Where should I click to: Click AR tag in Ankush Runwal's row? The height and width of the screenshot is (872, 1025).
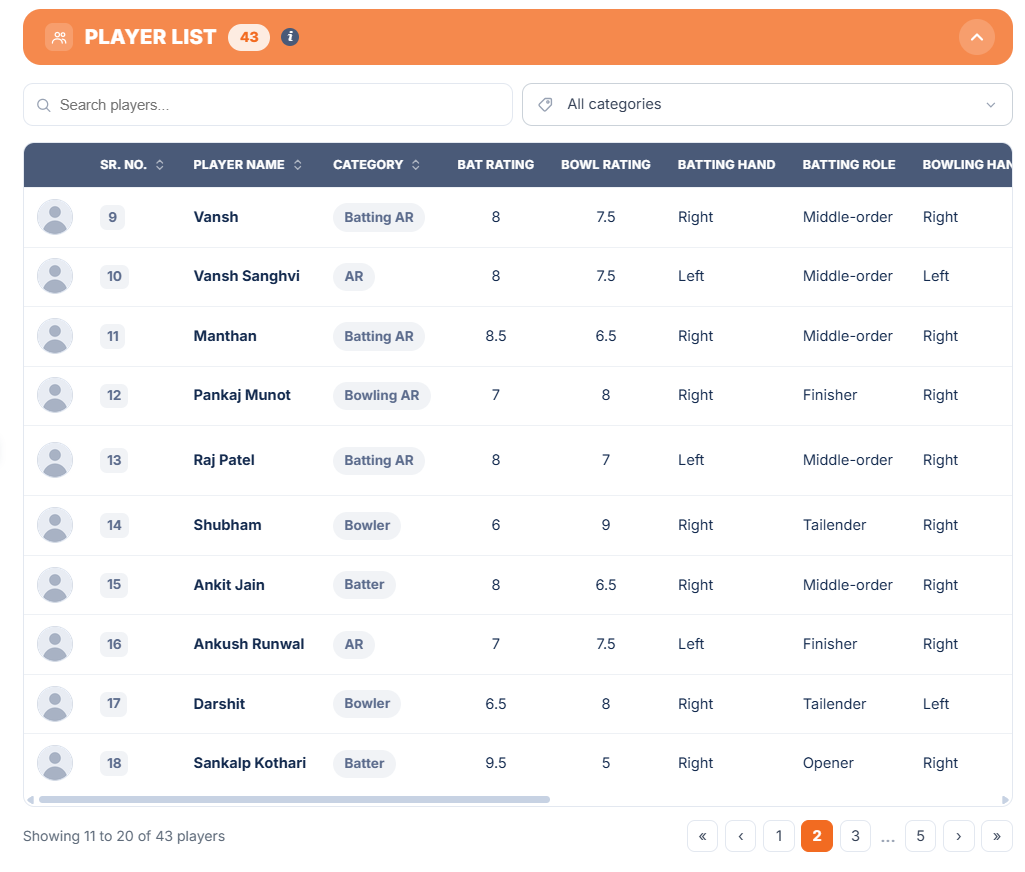point(354,644)
